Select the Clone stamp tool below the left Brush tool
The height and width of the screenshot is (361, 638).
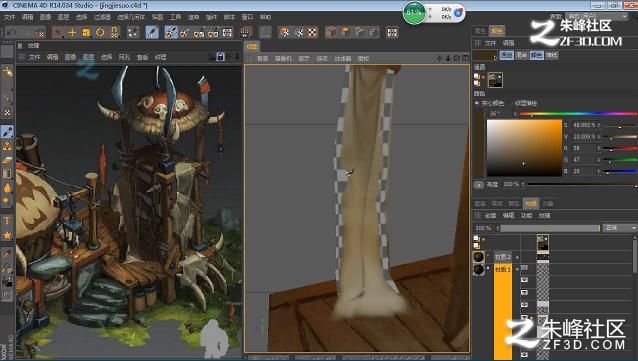7,146
